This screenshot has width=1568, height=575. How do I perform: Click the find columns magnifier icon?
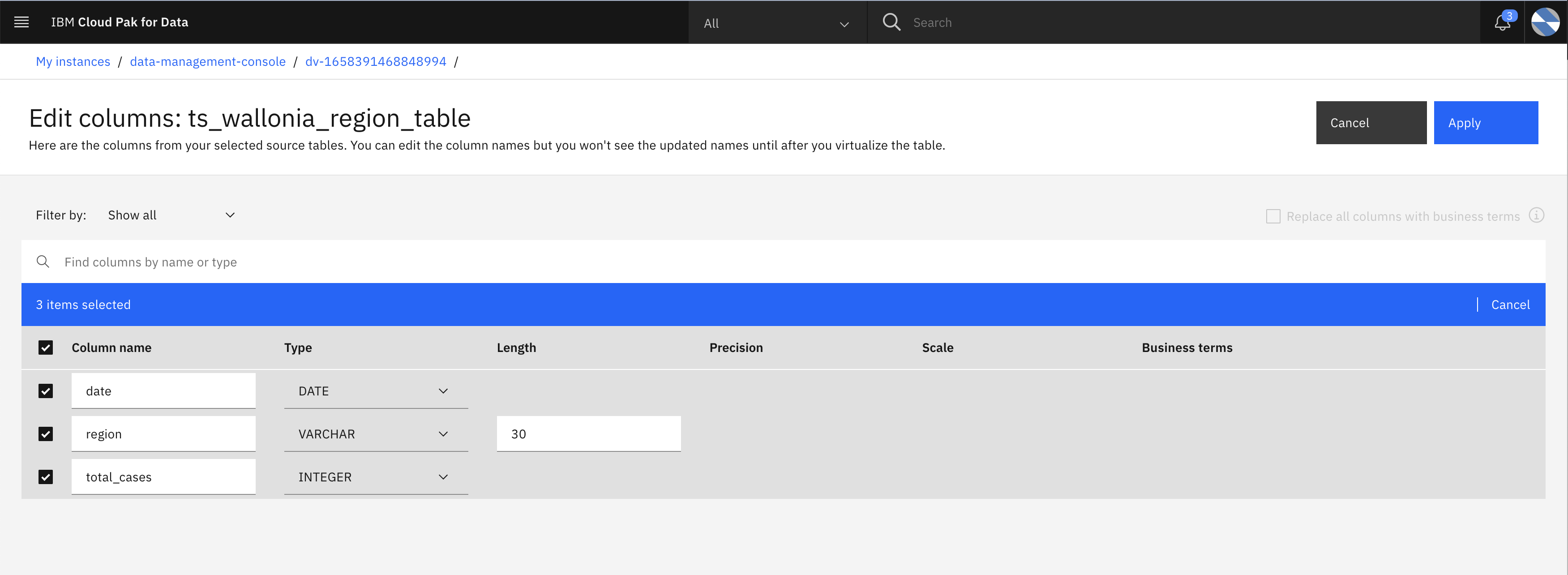pyautogui.click(x=43, y=262)
